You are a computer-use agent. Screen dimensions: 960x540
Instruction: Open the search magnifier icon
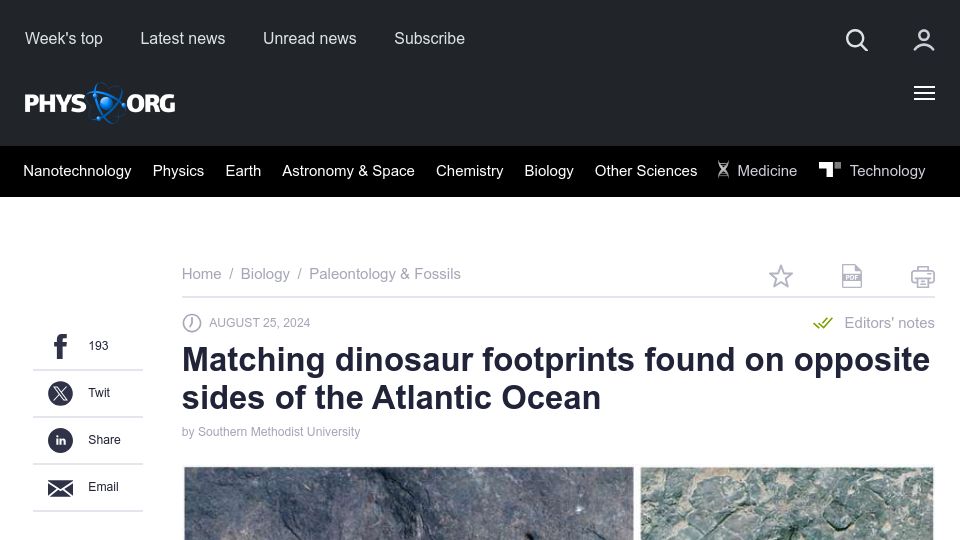857,40
